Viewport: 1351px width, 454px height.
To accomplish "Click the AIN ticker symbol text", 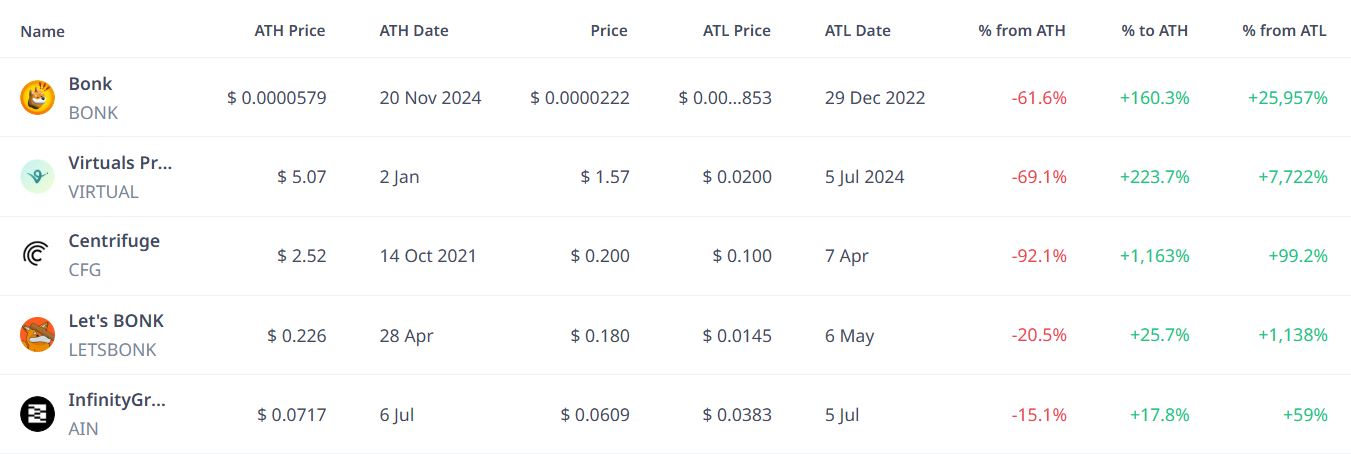I will [x=83, y=429].
